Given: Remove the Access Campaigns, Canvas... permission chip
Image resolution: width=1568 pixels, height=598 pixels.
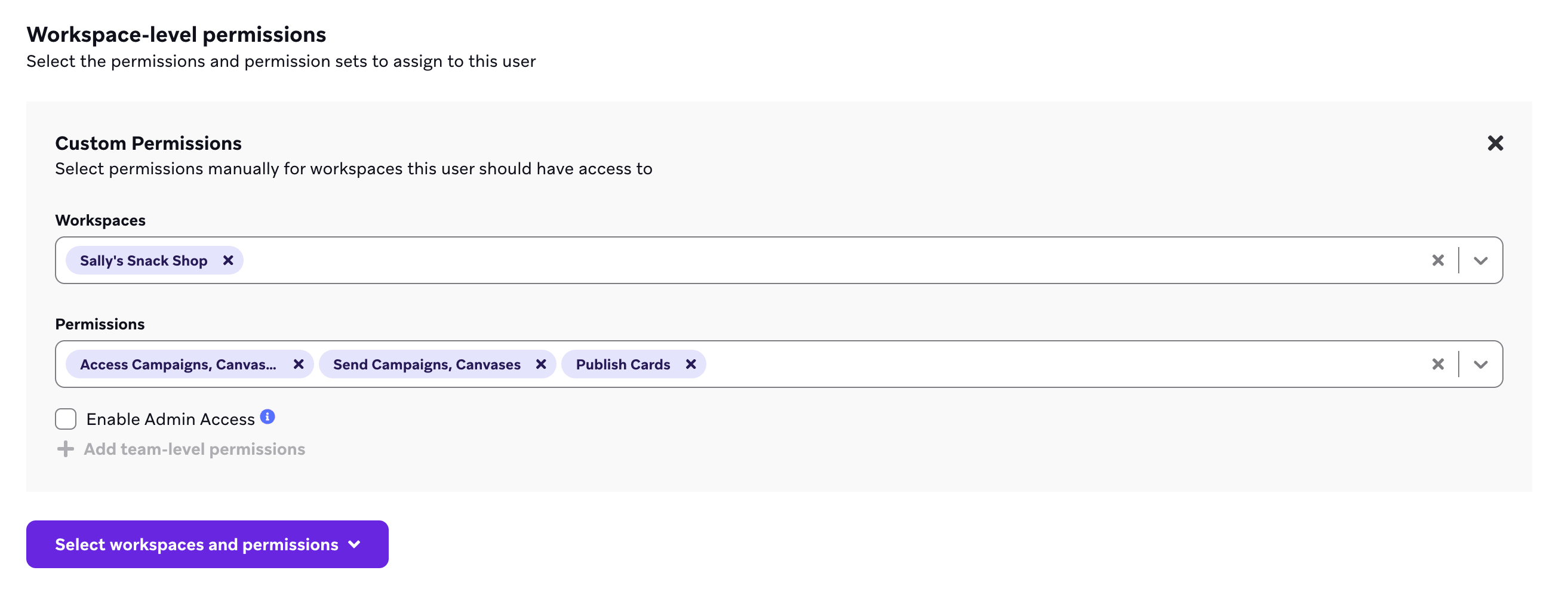Looking at the screenshot, I should click(x=299, y=365).
